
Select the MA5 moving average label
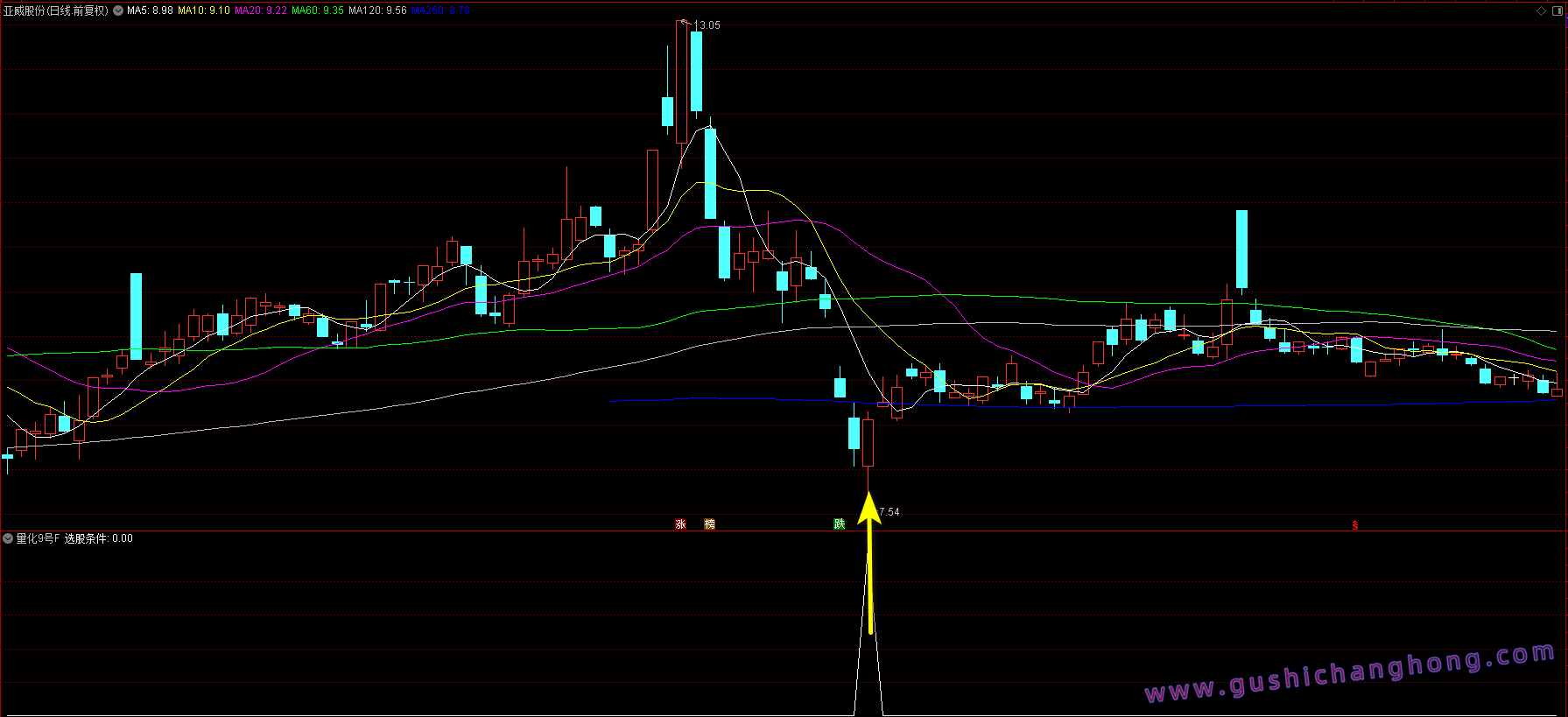tap(150, 11)
